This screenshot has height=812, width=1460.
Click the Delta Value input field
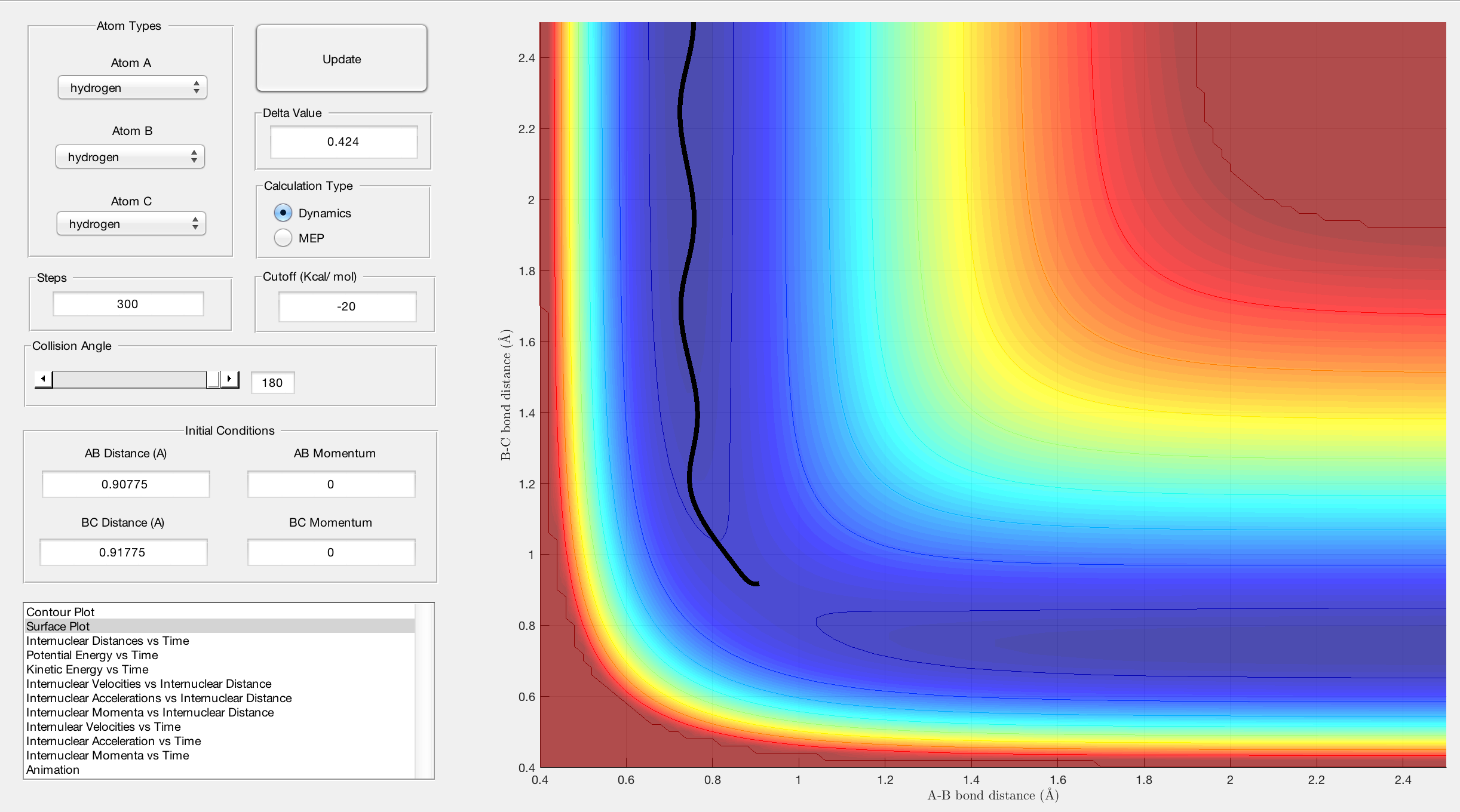[x=343, y=142]
